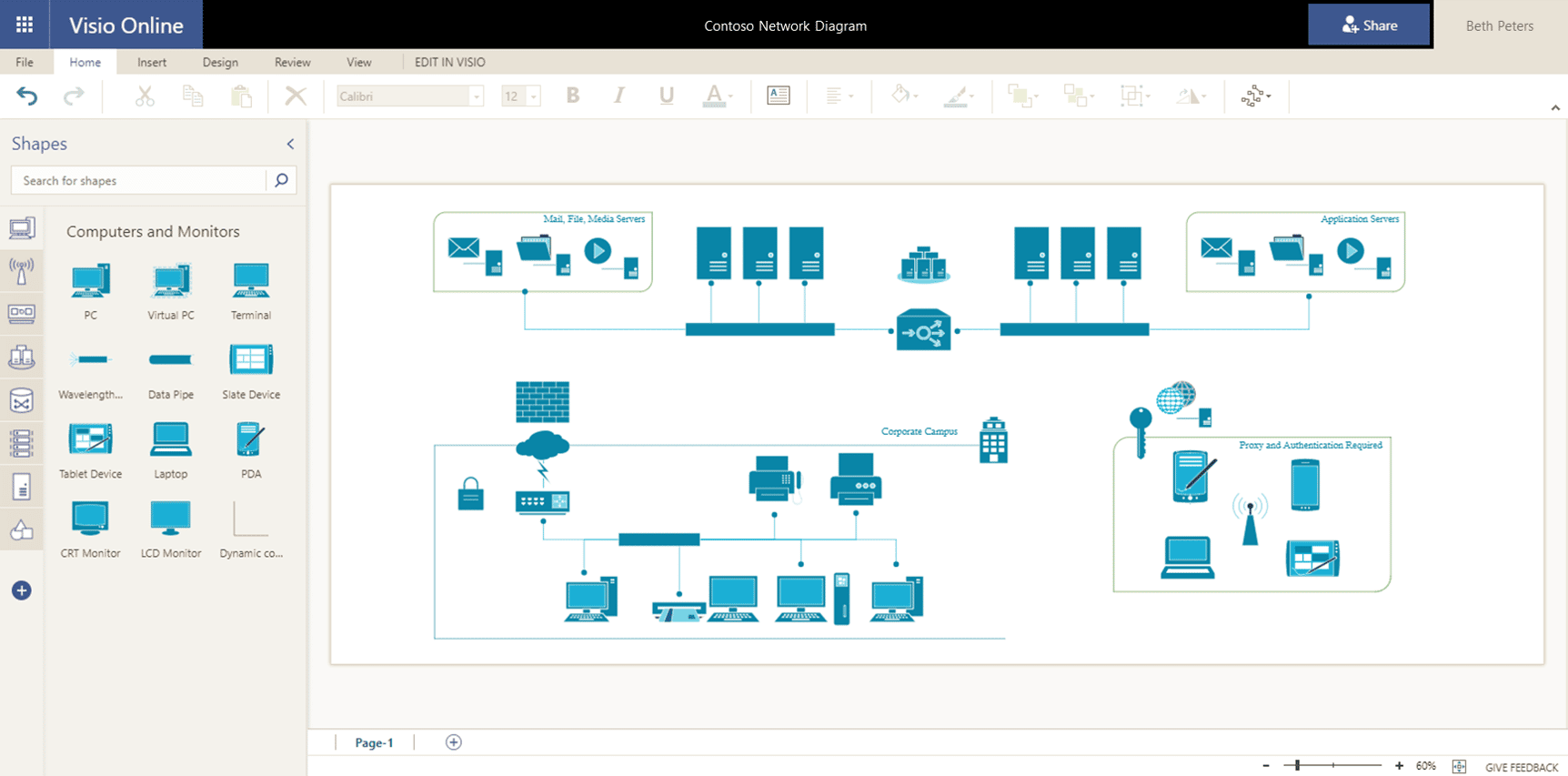Click the Cut scissors icon

click(145, 96)
